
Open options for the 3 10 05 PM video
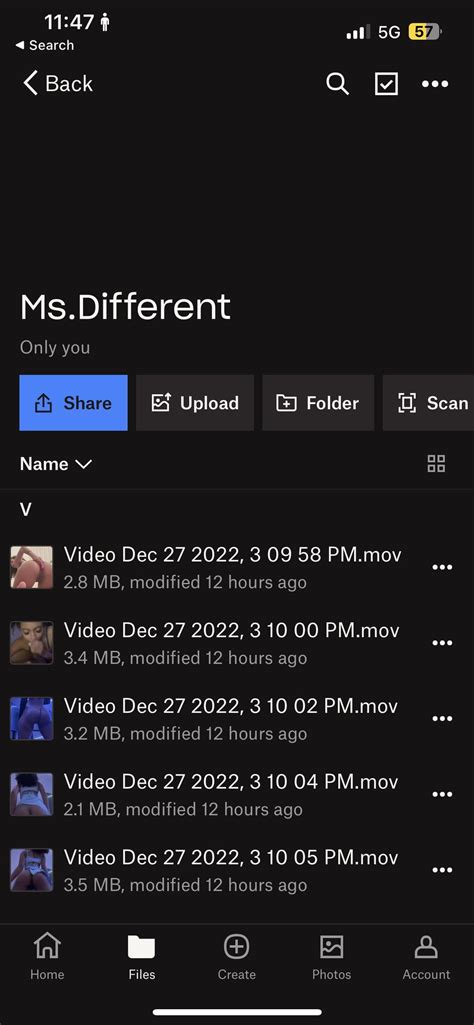point(442,870)
